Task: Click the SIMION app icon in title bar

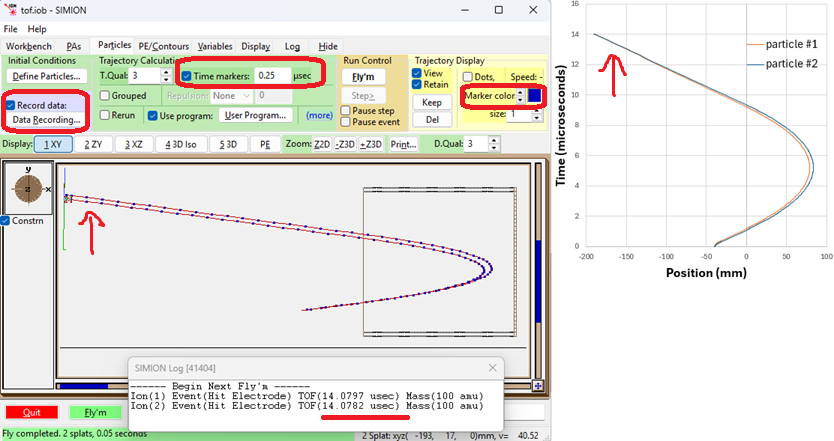Action: coord(10,10)
